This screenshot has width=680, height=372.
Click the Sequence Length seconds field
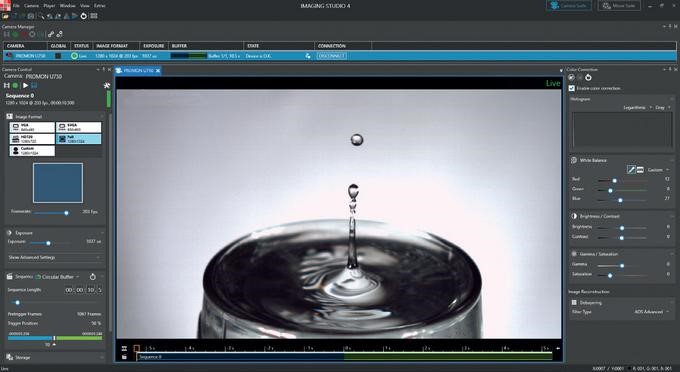pos(91,290)
